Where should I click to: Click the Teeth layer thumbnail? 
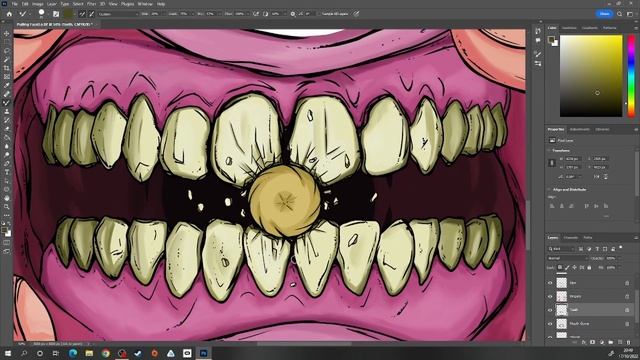(x=562, y=310)
